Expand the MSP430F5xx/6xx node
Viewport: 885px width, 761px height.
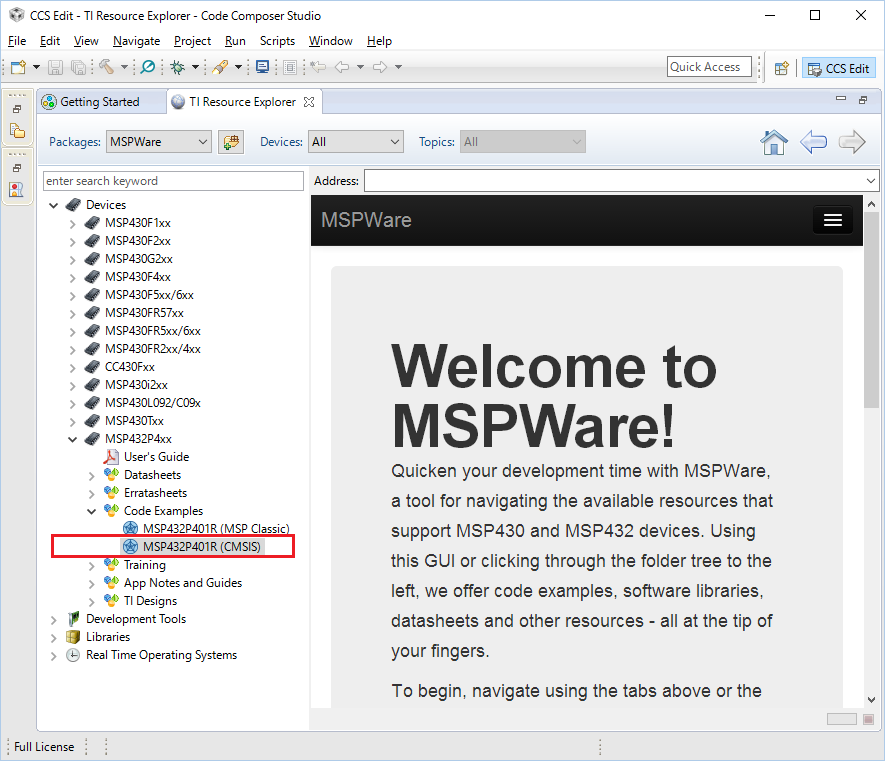pos(72,296)
